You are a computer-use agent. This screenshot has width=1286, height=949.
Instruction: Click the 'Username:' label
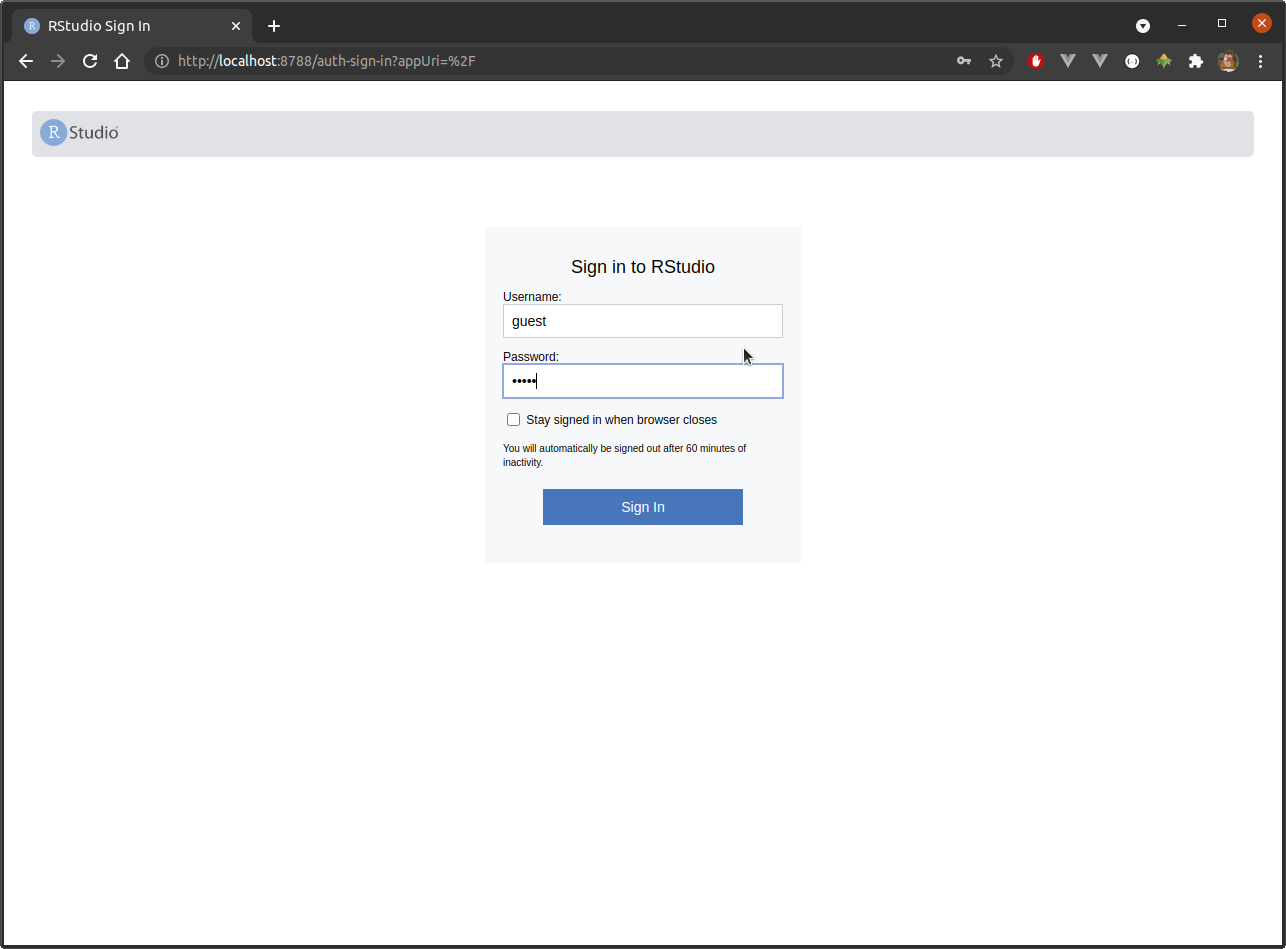pyautogui.click(x=532, y=297)
